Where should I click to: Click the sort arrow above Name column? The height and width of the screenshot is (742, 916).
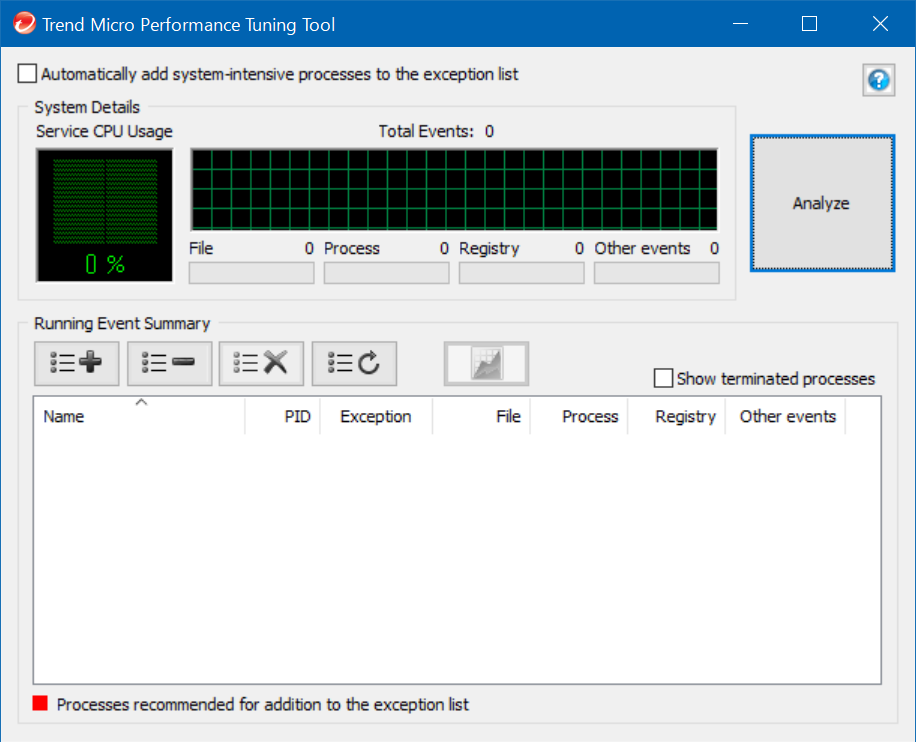pyautogui.click(x=141, y=403)
